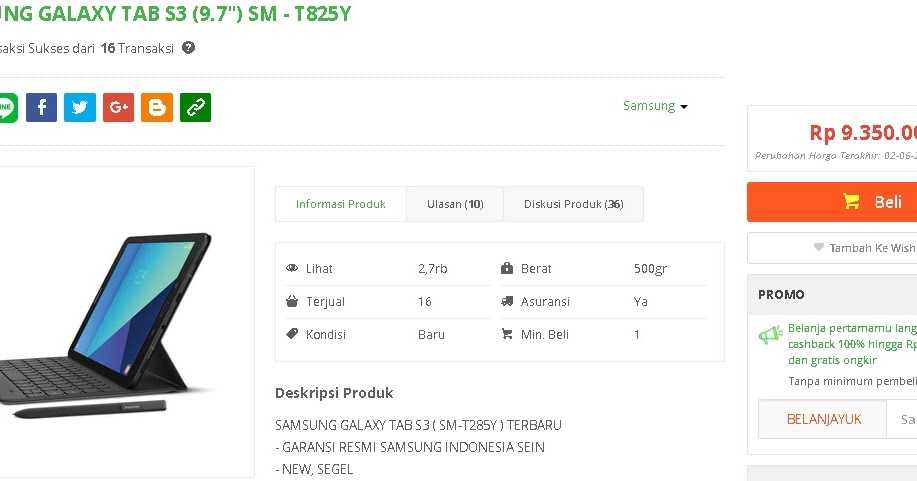
Task: Open the Diskusi Produk (36) tab
Action: (x=574, y=204)
